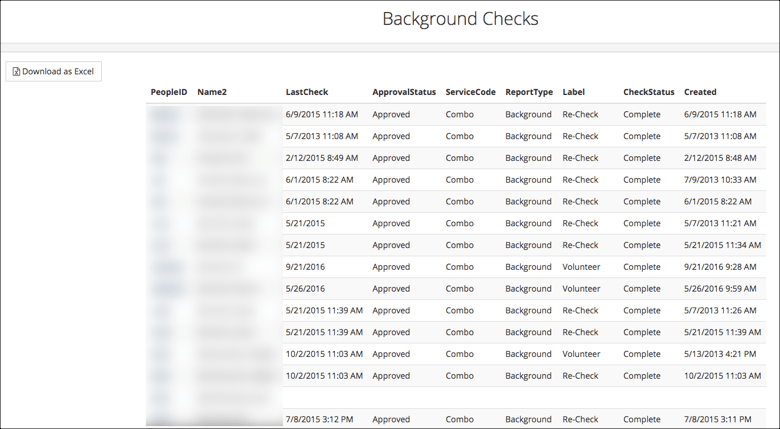Image resolution: width=780 pixels, height=429 pixels.
Task: Select Created cell 6/9/2015 11:18 AM
Action: click(720, 114)
